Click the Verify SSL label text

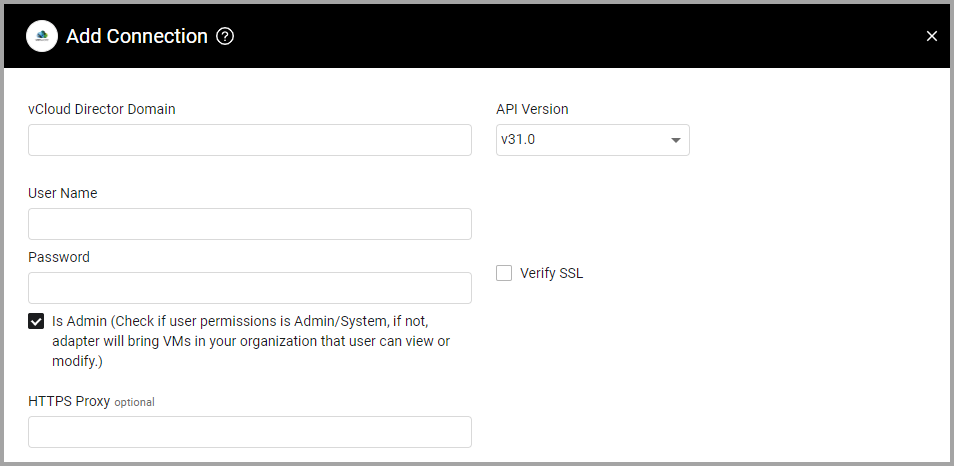point(551,273)
